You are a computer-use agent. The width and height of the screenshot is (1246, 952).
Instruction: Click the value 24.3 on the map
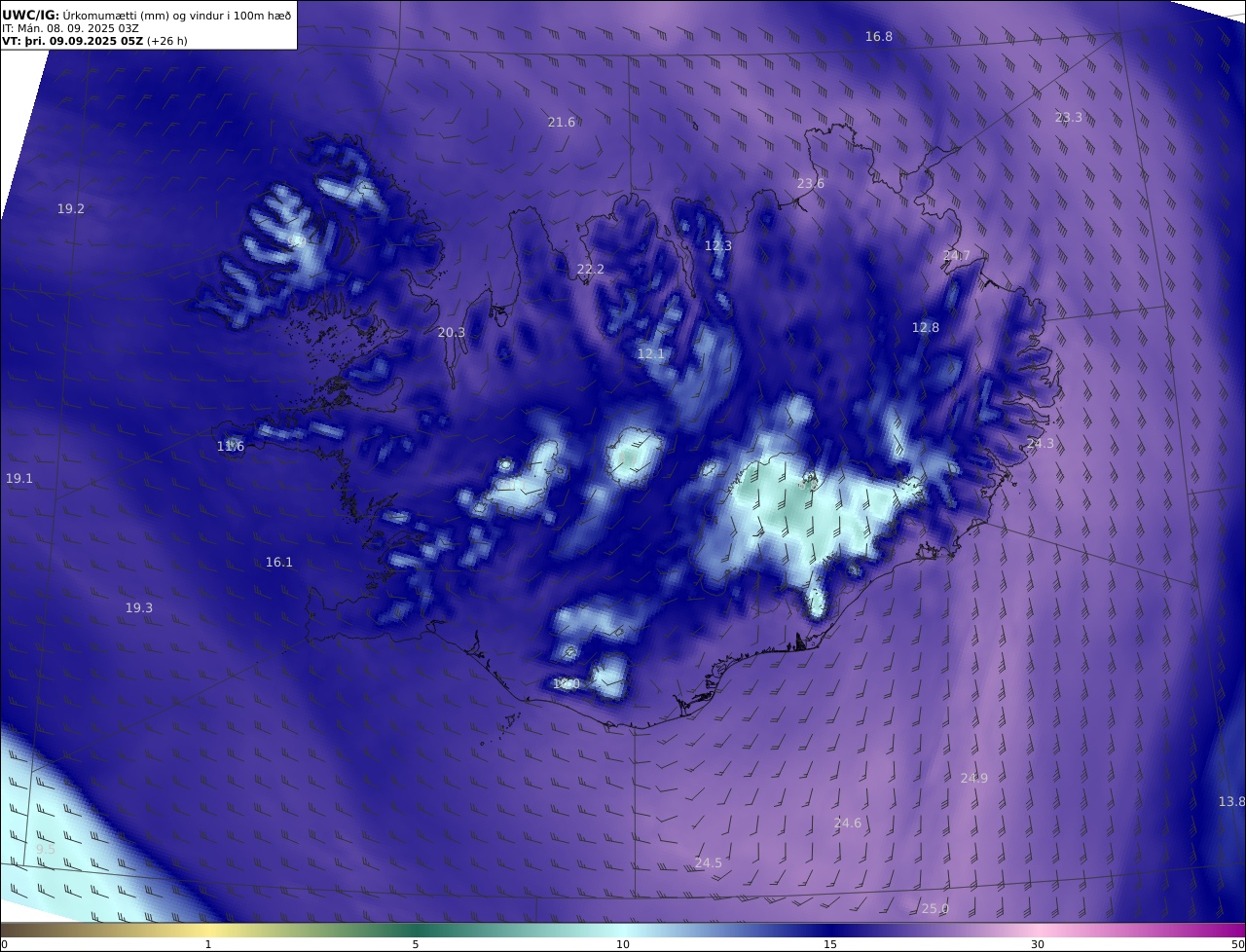[1041, 443]
